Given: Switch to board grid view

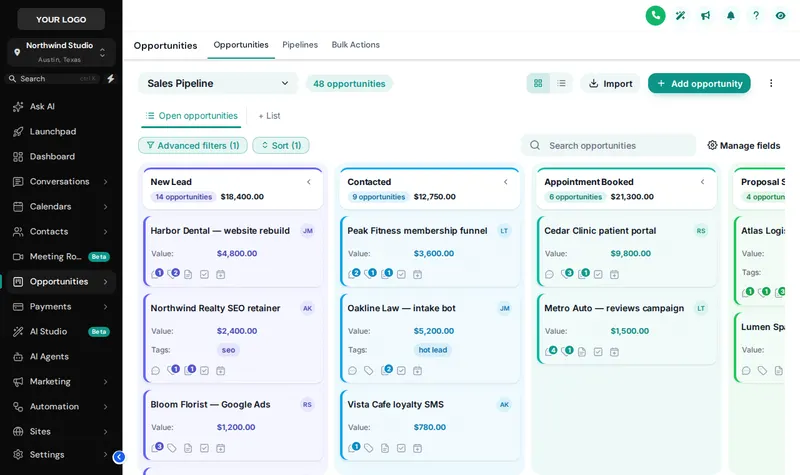Looking at the screenshot, I should click(538, 83).
